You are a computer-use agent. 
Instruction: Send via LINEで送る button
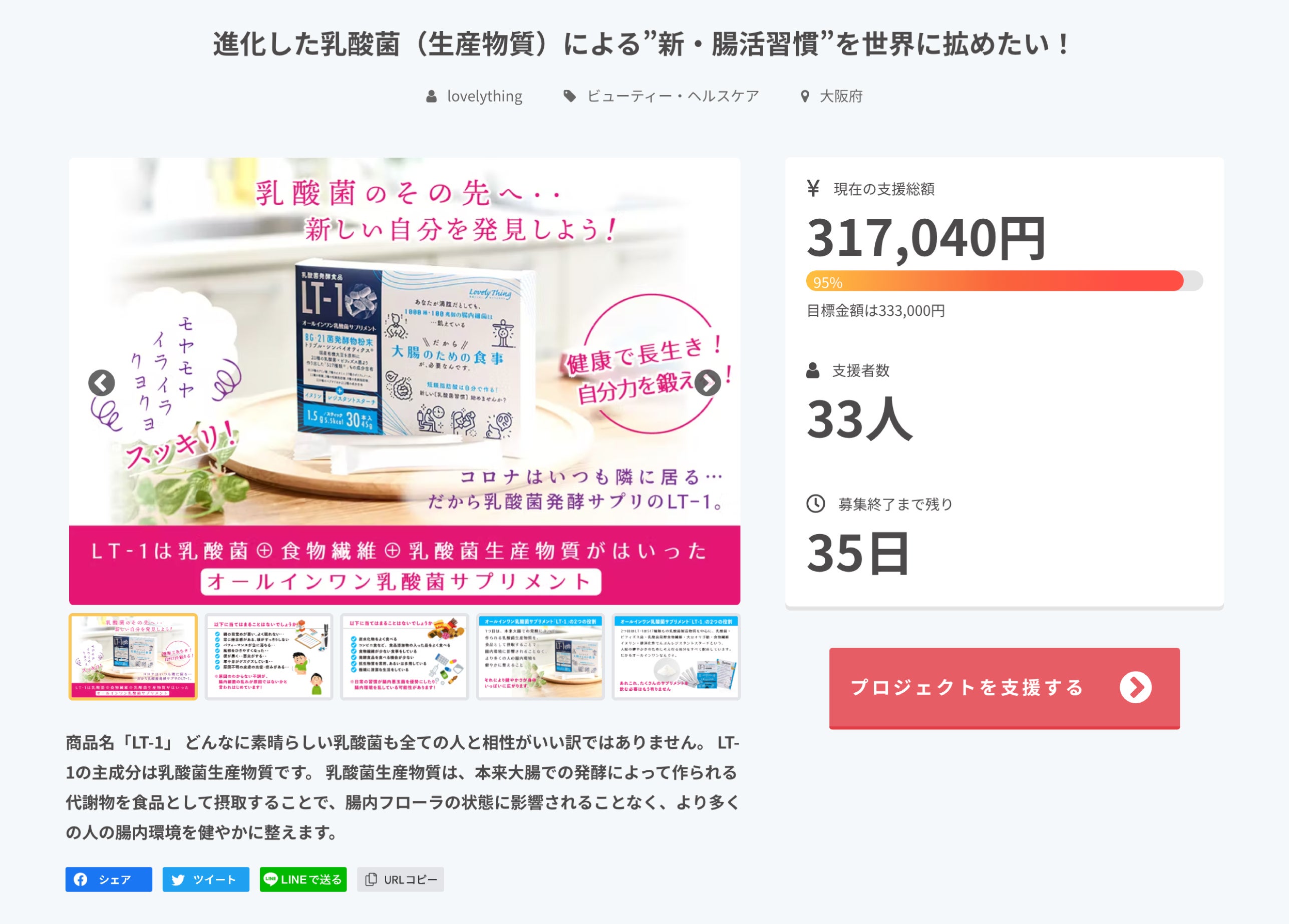pos(303,879)
